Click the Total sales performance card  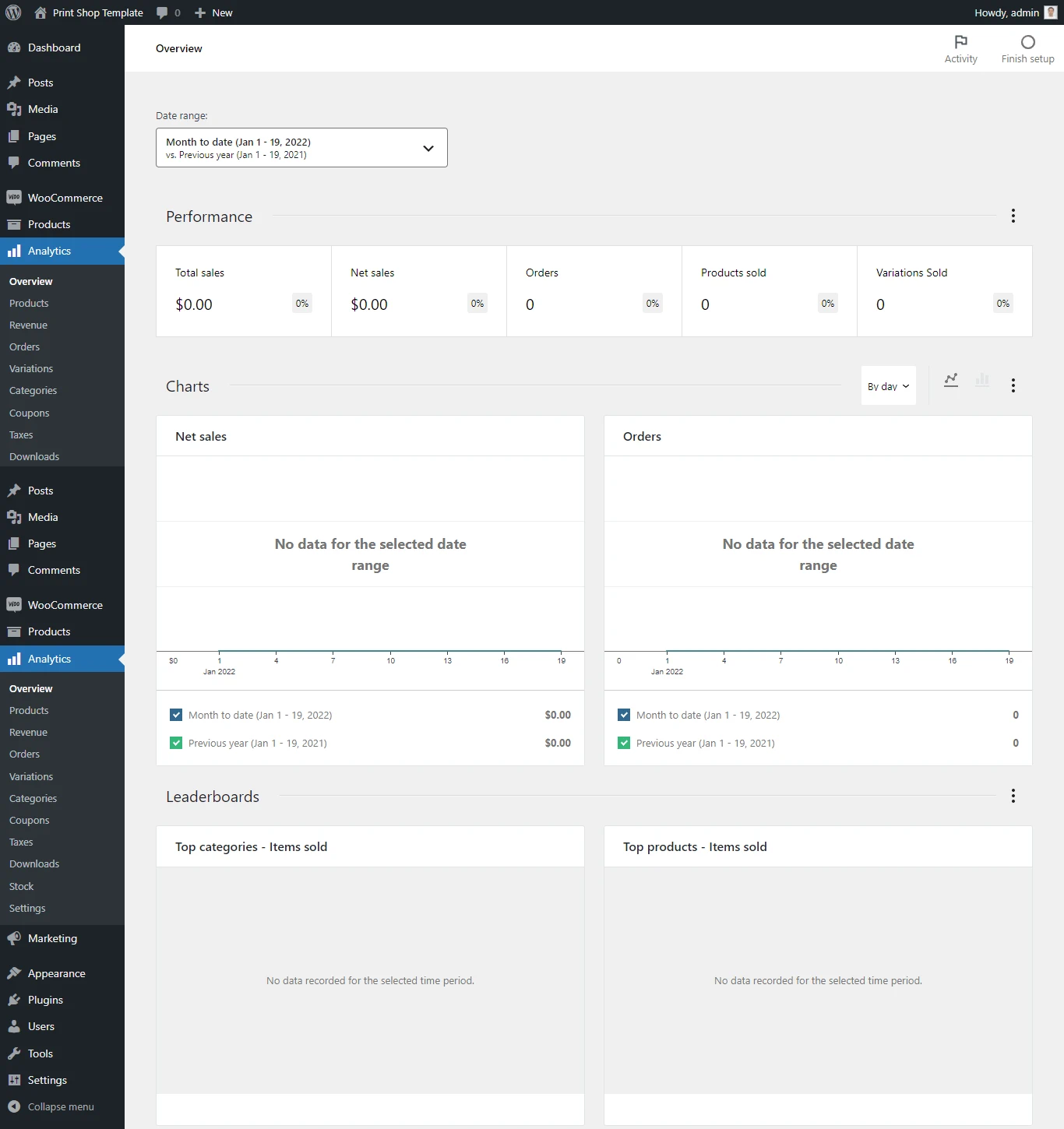pyautogui.click(x=244, y=291)
